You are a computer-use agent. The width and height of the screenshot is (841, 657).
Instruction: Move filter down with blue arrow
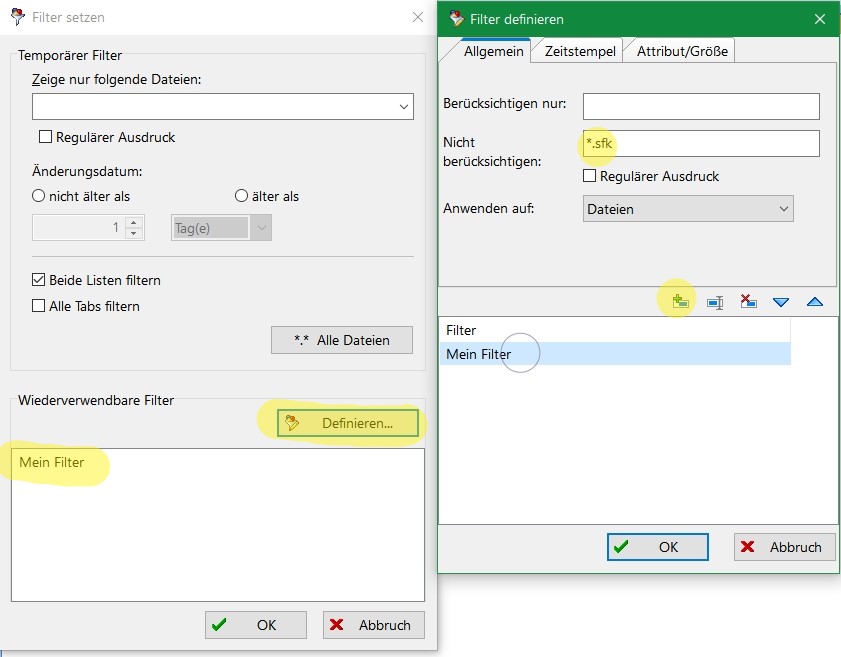[781, 302]
